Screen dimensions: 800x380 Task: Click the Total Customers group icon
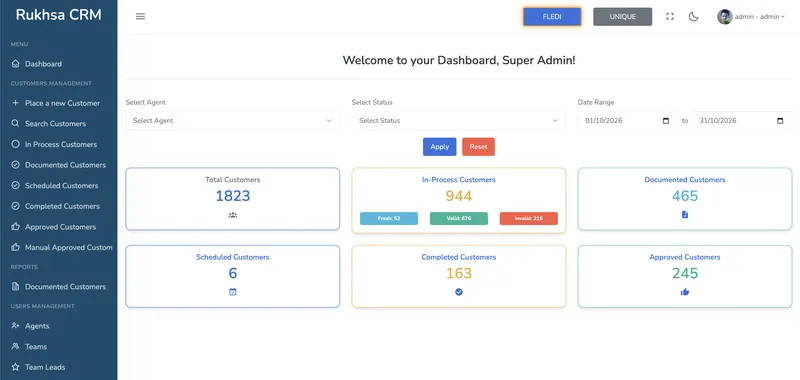(x=233, y=215)
